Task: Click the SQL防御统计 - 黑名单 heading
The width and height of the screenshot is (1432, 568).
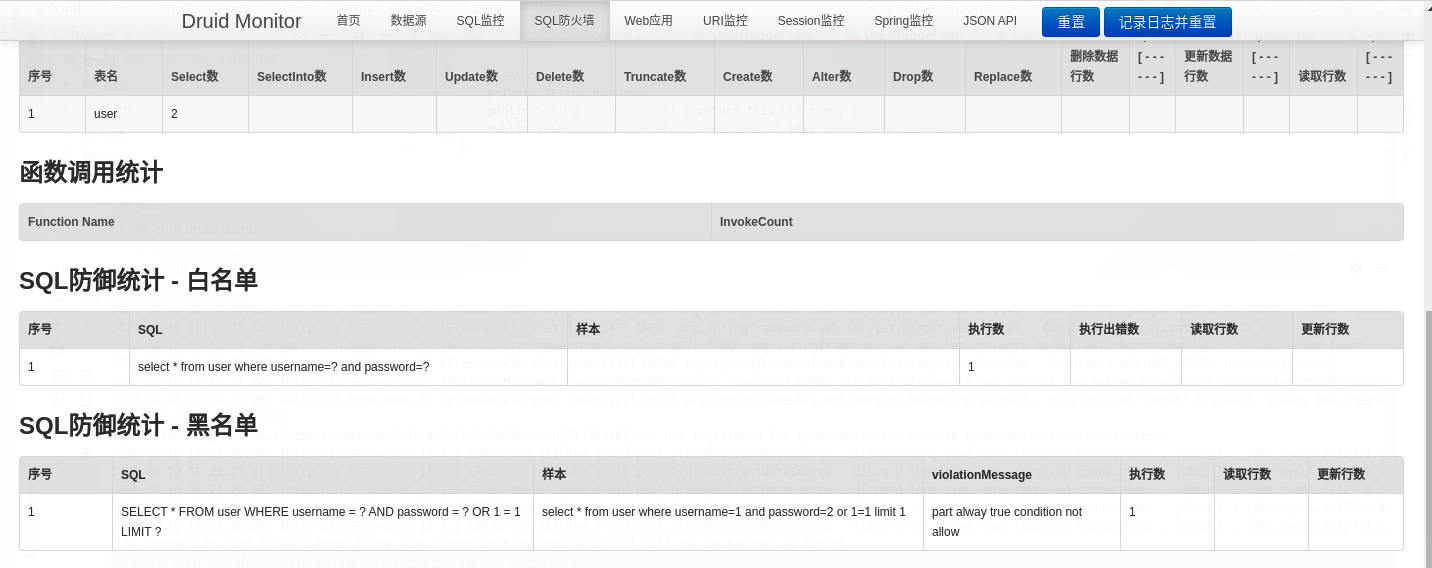Action: coord(138,425)
